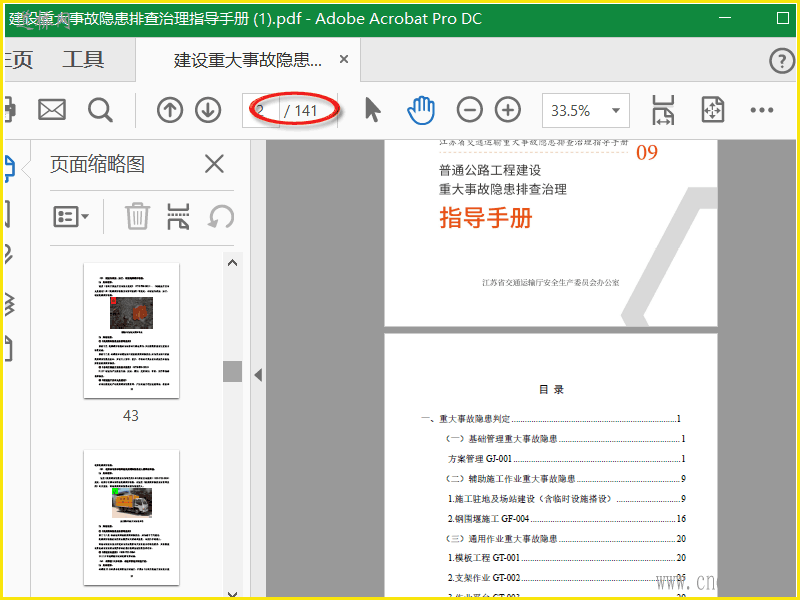Zoom out with minus icon
The image size is (800, 600).
point(469,110)
